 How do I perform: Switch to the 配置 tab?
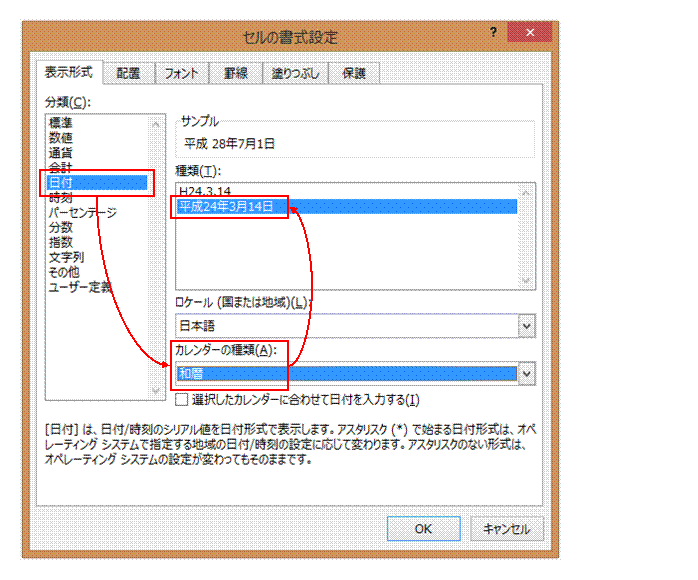coord(129,73)
